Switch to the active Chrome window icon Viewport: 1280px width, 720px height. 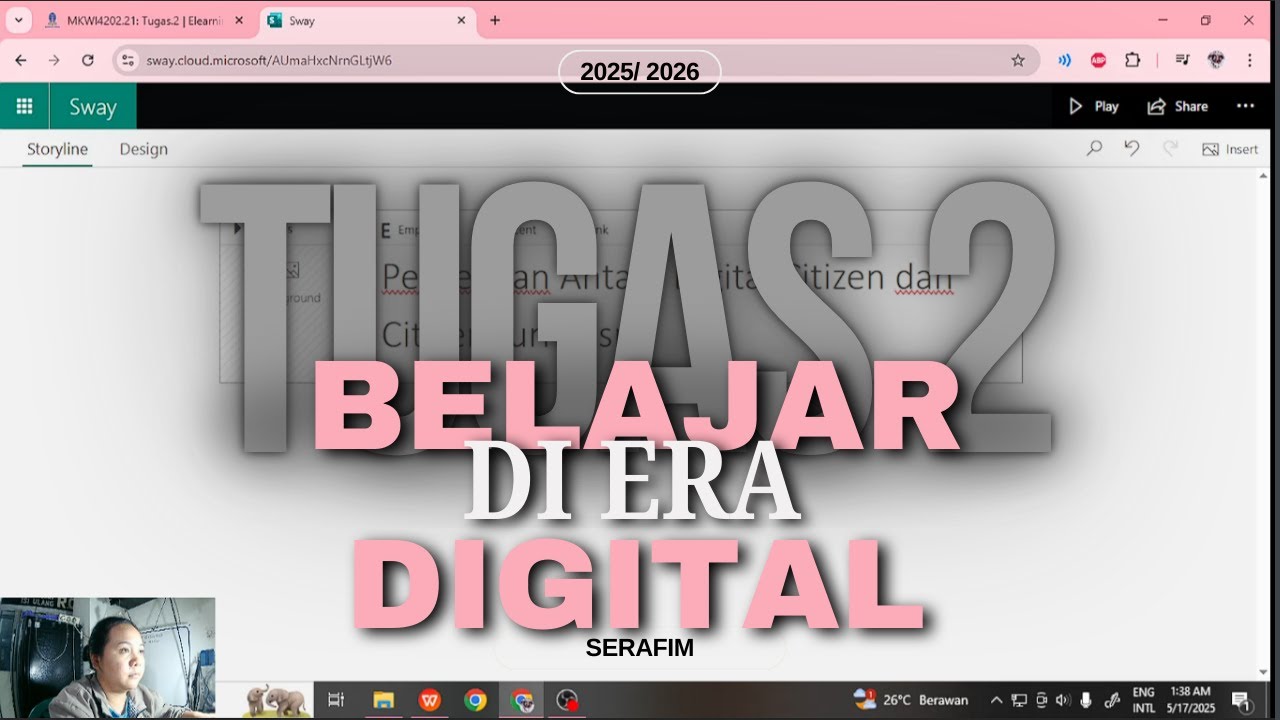click(521, 700)
